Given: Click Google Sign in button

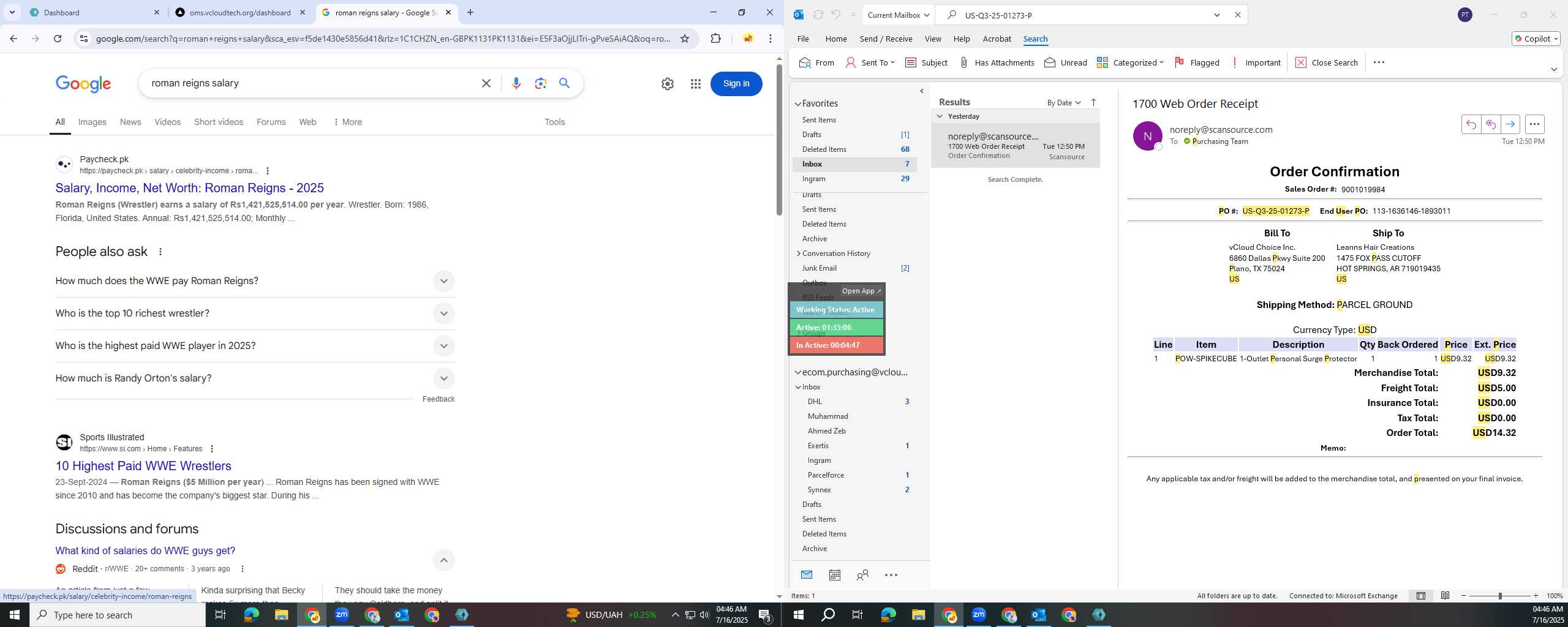Looking at the screenshot, I should point(736,84).
